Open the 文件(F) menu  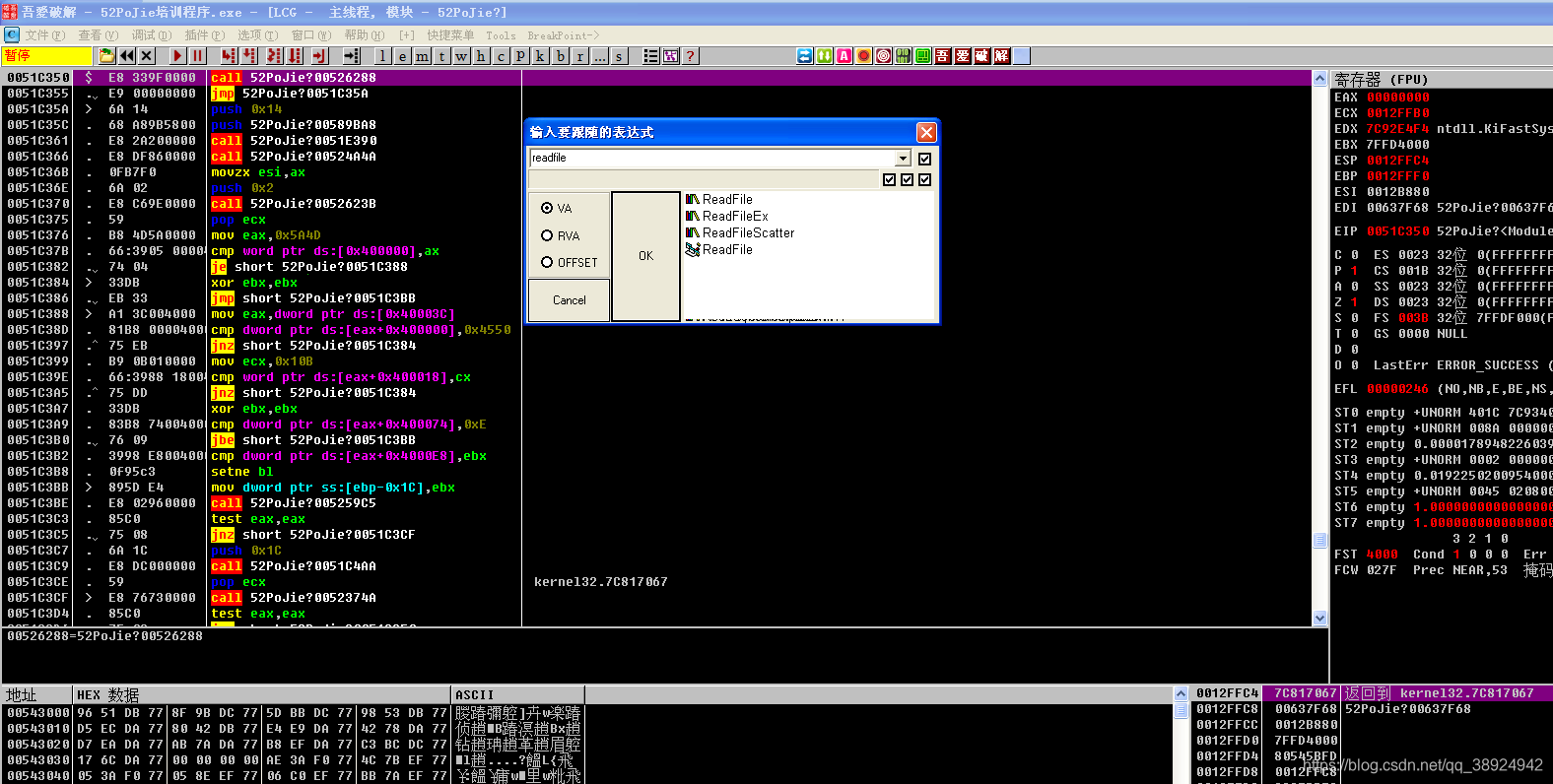point(44,35)
